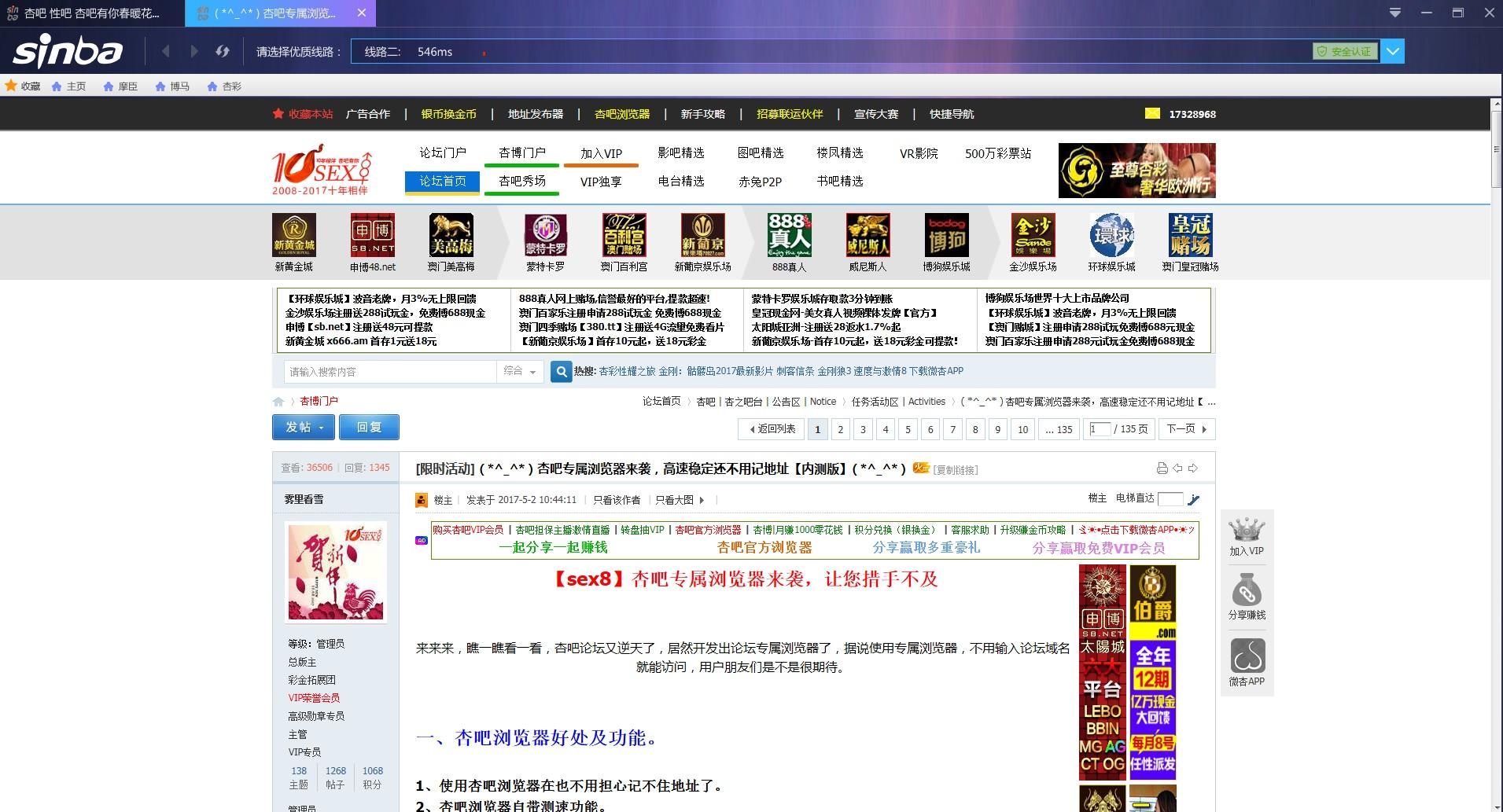Go forward with the browser forward arrow
The image size is (1503, 812).
(x=194, y=52)
